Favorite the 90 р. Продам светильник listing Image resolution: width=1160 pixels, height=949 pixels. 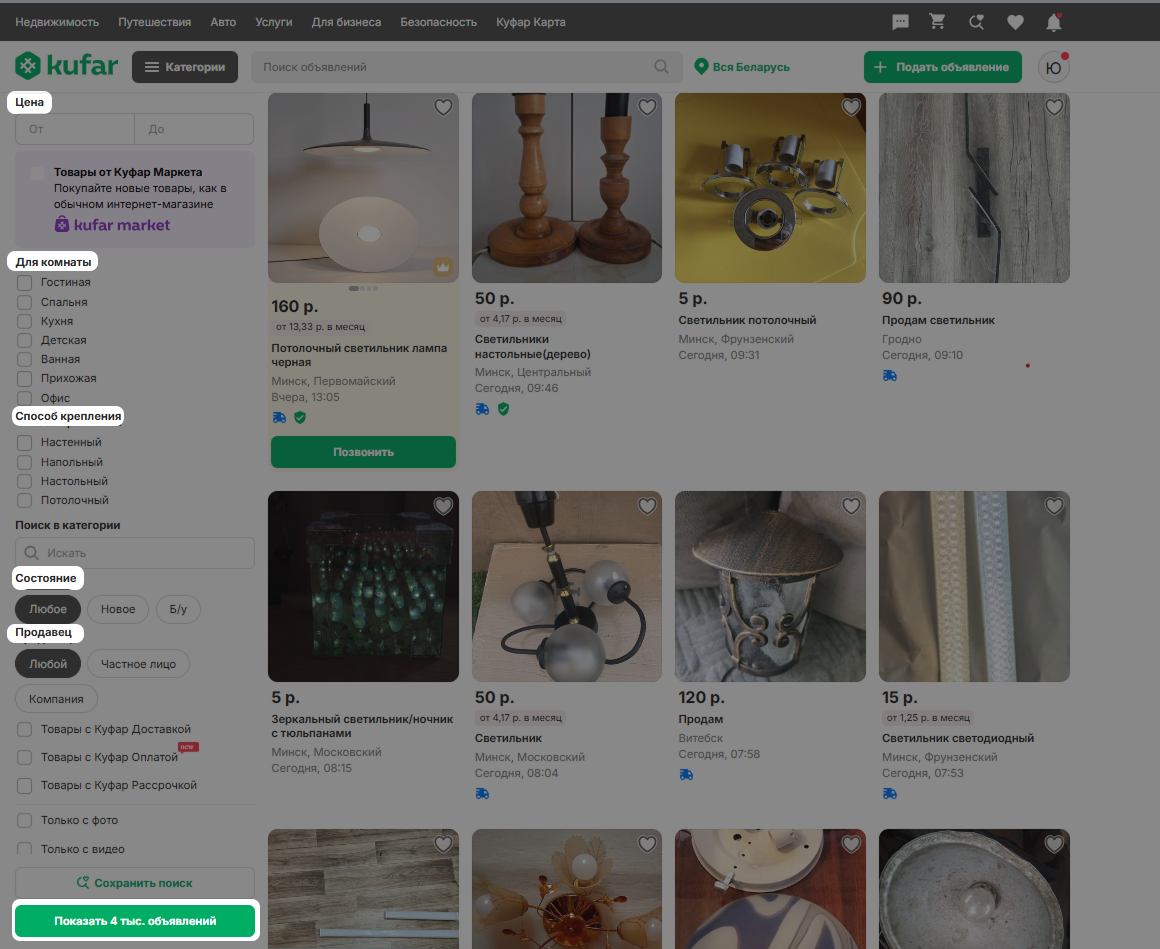tap(1054, 107)
